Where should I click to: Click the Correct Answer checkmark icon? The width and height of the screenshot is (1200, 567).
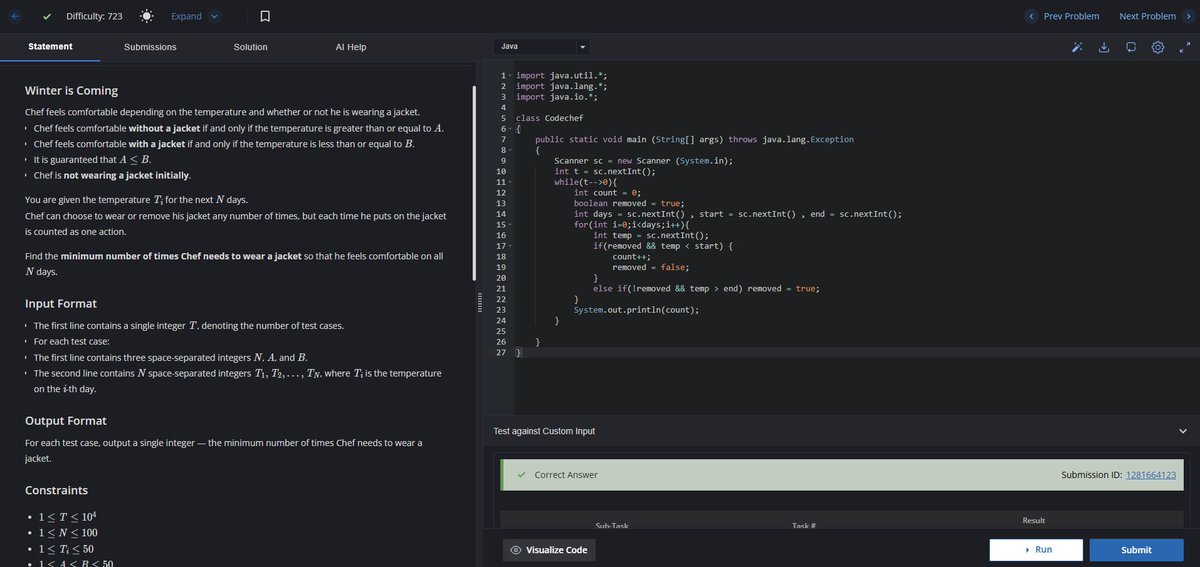coord(522,475)
